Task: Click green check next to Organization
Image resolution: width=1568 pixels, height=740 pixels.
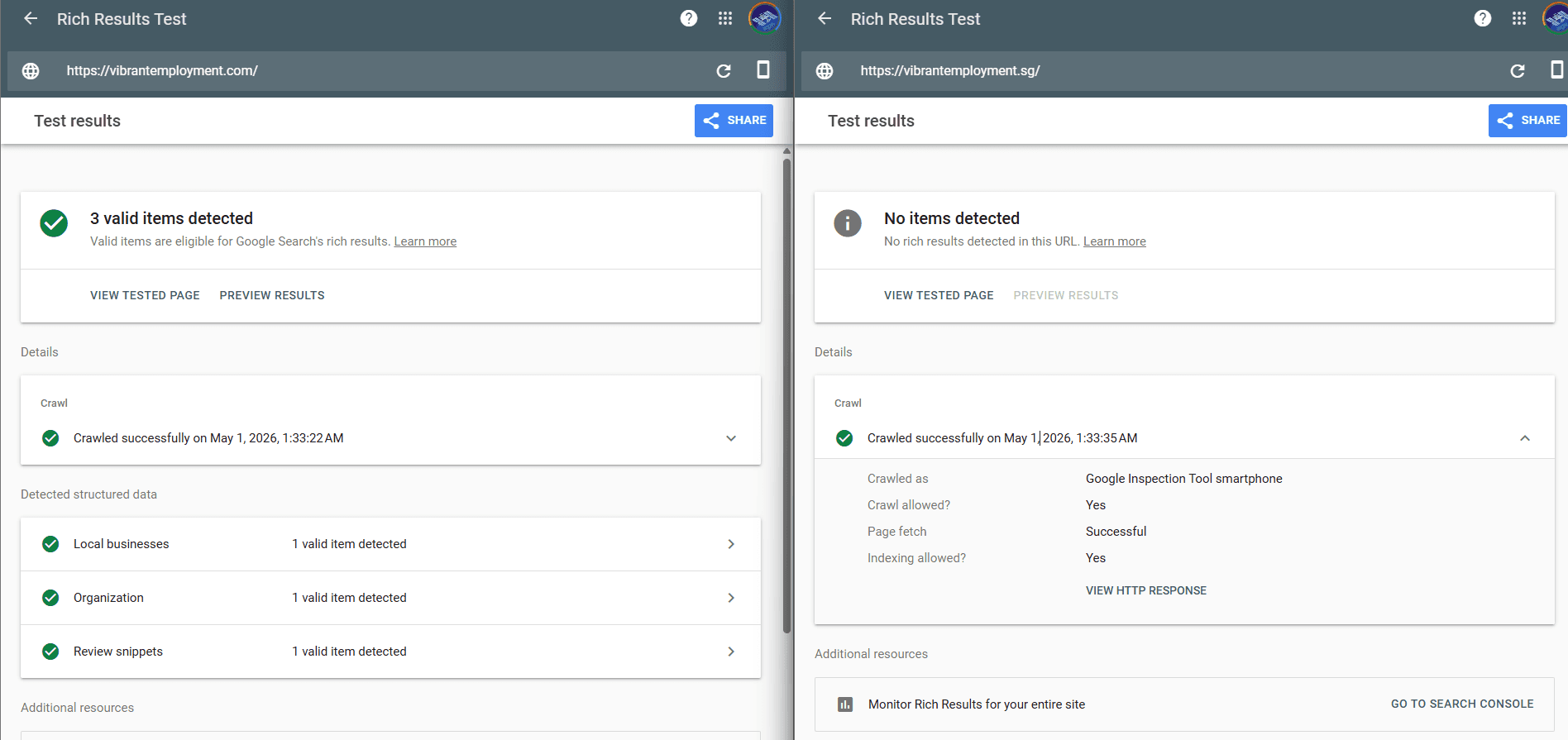Action: pyautogui.click(x=50, y=598)
